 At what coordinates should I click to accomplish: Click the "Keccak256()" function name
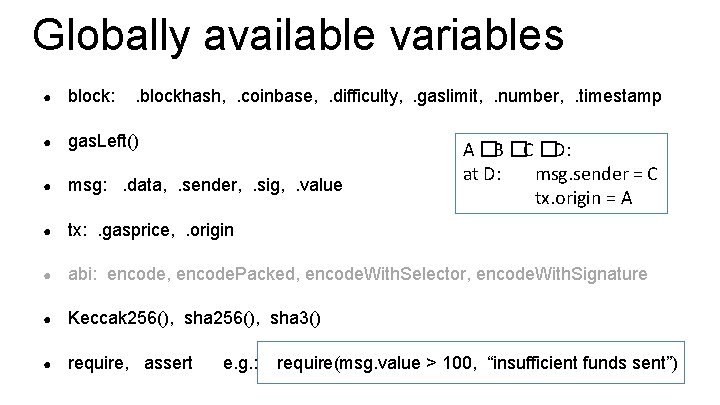(109, 319)
